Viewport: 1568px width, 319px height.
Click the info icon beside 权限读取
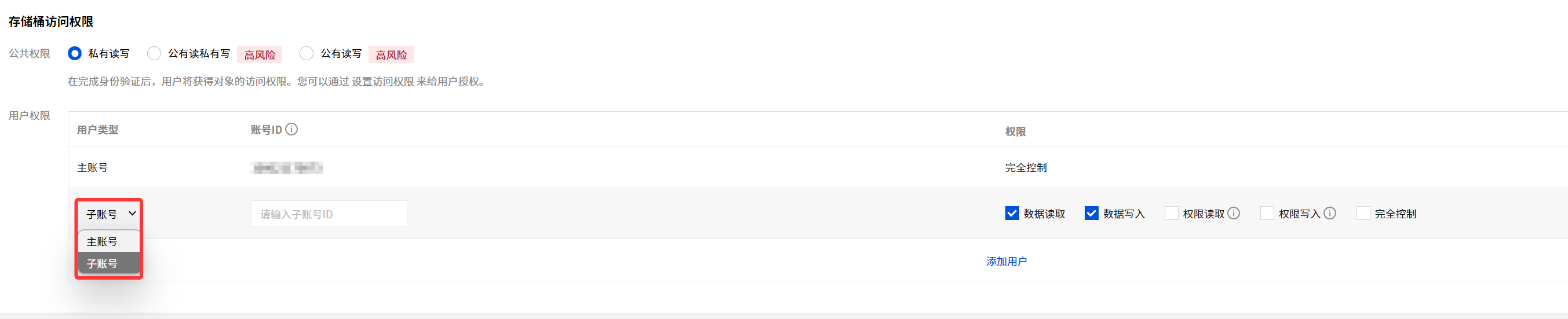pyautogui.click(x=1234, y=213)
